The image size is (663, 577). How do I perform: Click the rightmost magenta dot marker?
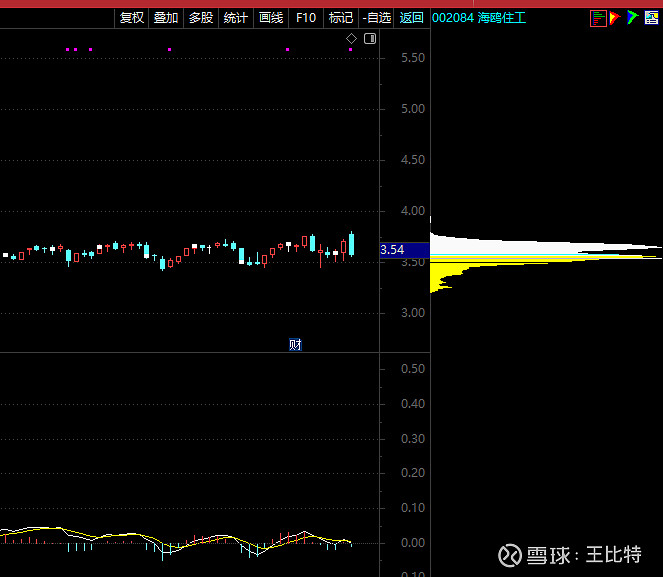[x=351, y=50]
